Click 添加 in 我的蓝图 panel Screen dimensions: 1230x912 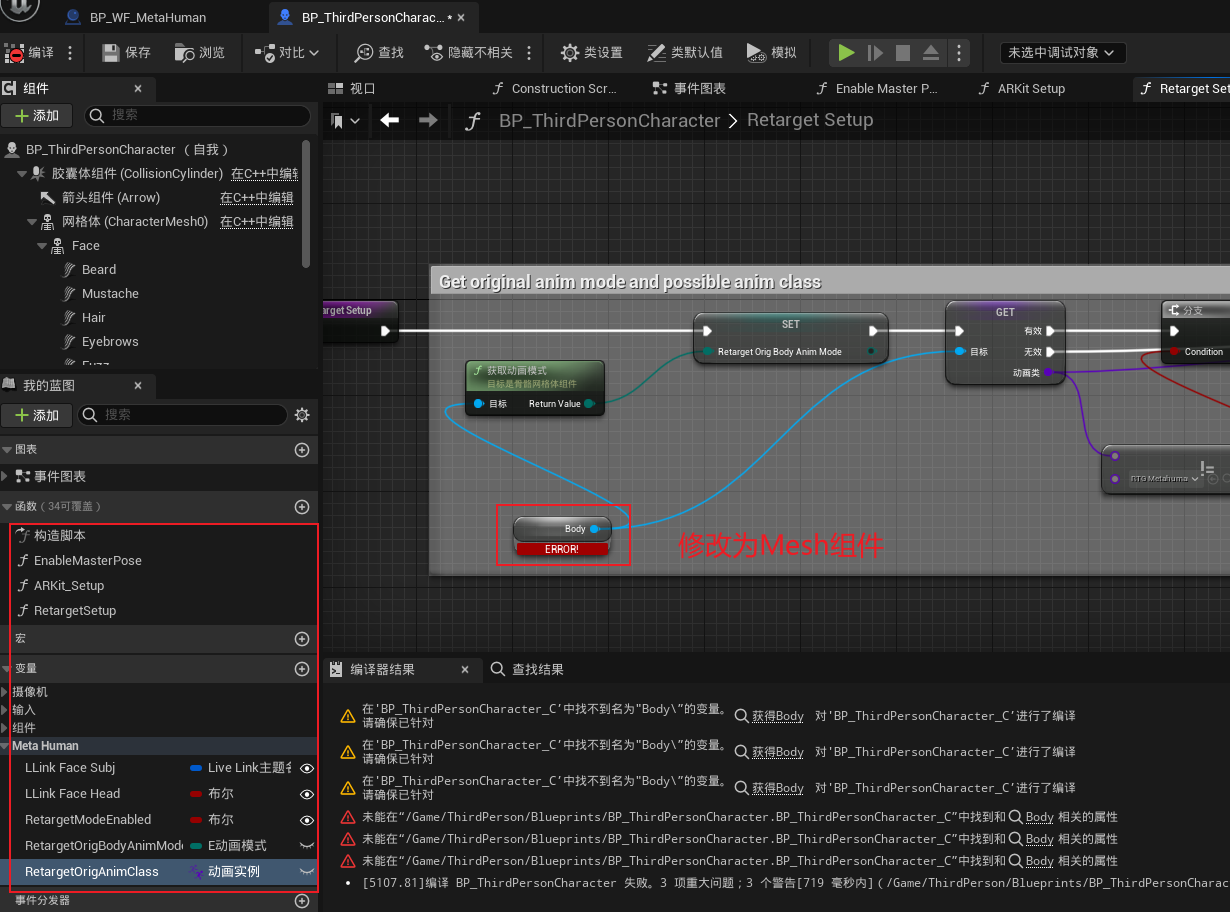coord(37,414)
